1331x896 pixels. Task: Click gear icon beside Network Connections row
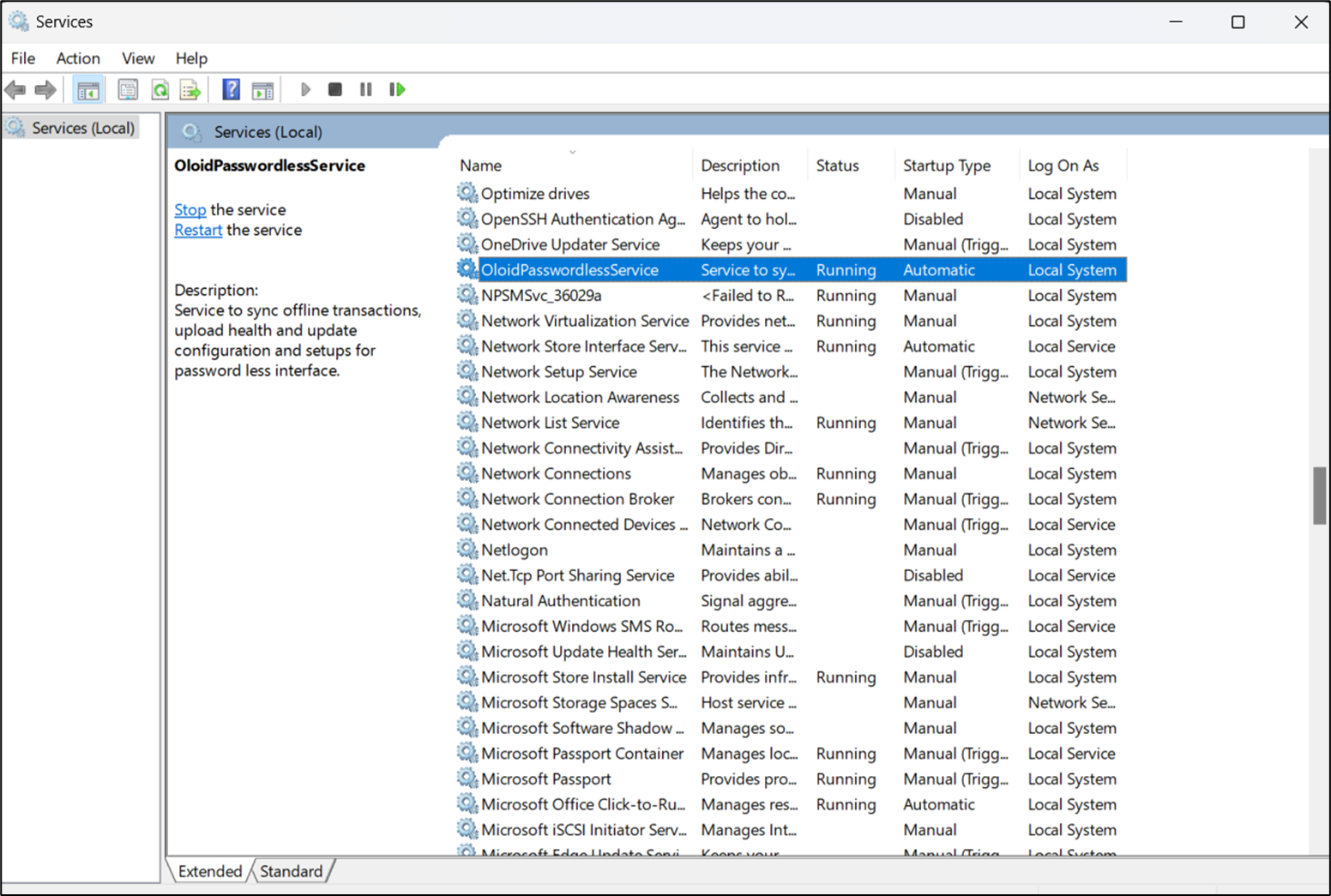[x=467, y=473]
